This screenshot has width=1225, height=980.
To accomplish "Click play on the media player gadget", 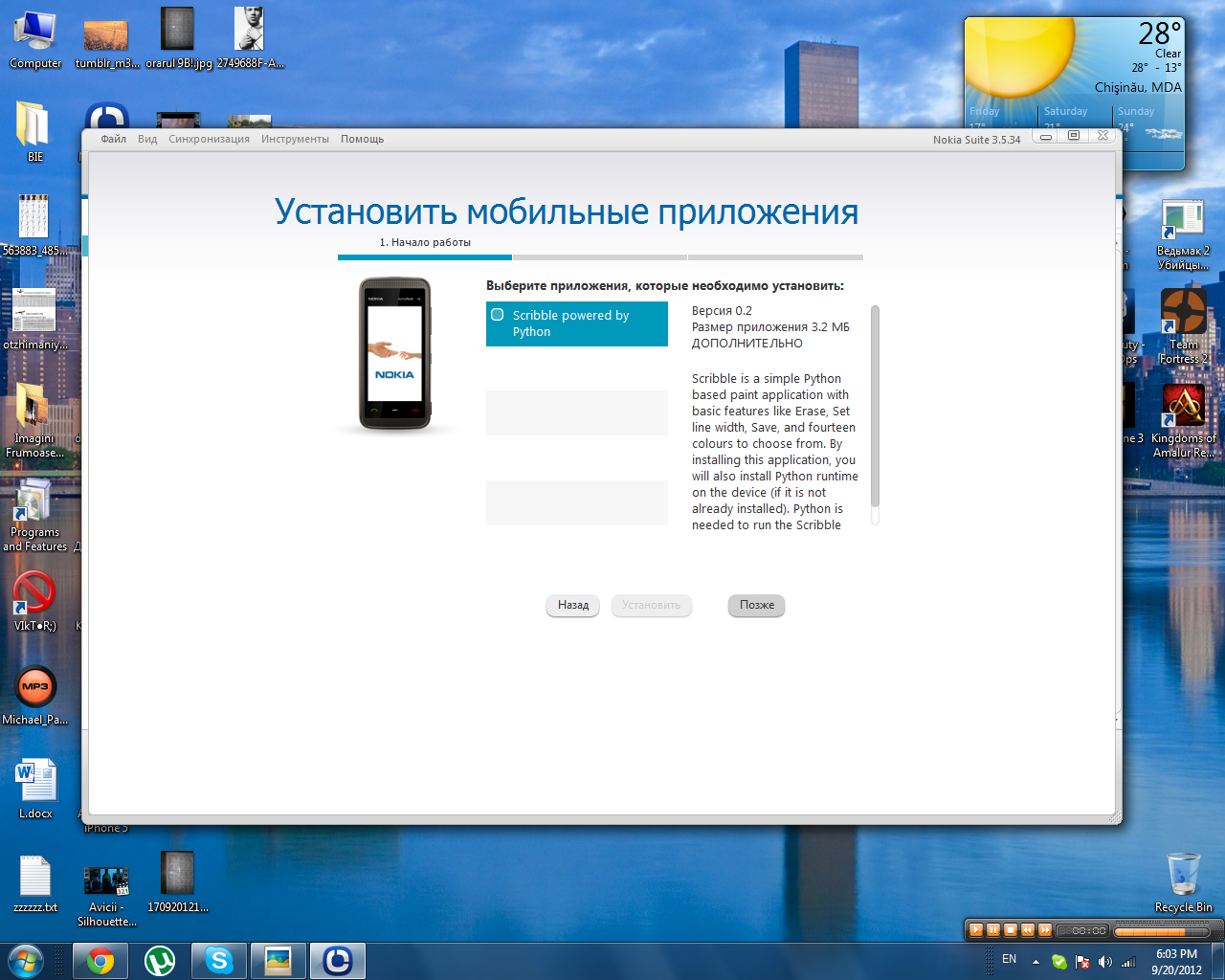I will click(x=975, y=929).
